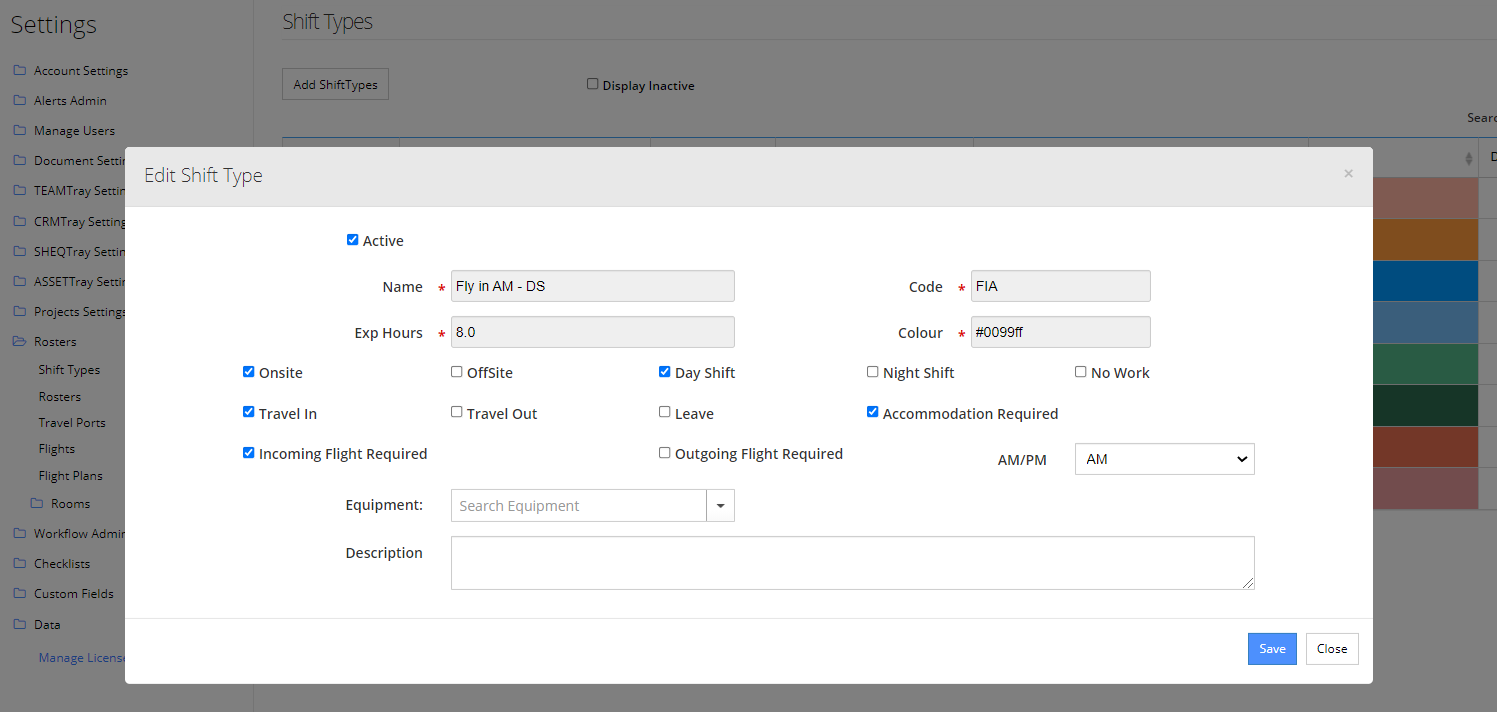Image resolution: width=1497 pixels, height=712 pixels.
Task: Click the Search Equipment field
Action: (x=579, y=506)
